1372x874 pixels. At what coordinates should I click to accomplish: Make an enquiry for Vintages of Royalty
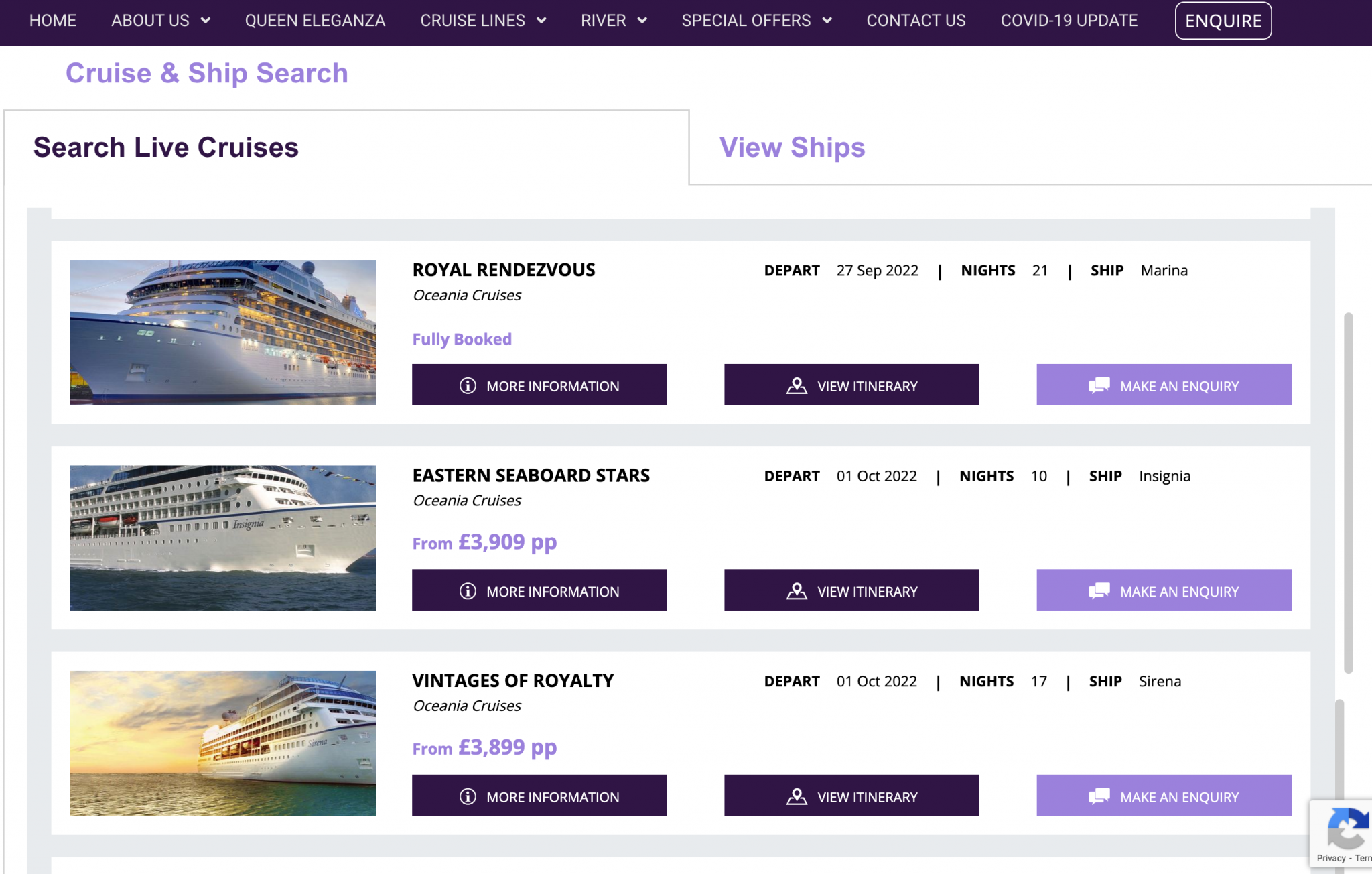(1164, 796)
